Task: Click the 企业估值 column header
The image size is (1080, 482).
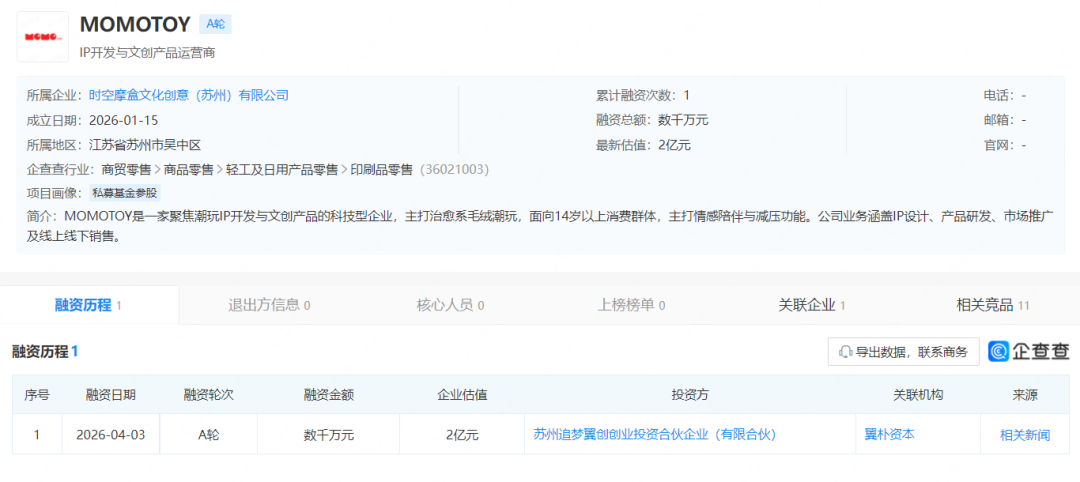Action: click(462, 395)
